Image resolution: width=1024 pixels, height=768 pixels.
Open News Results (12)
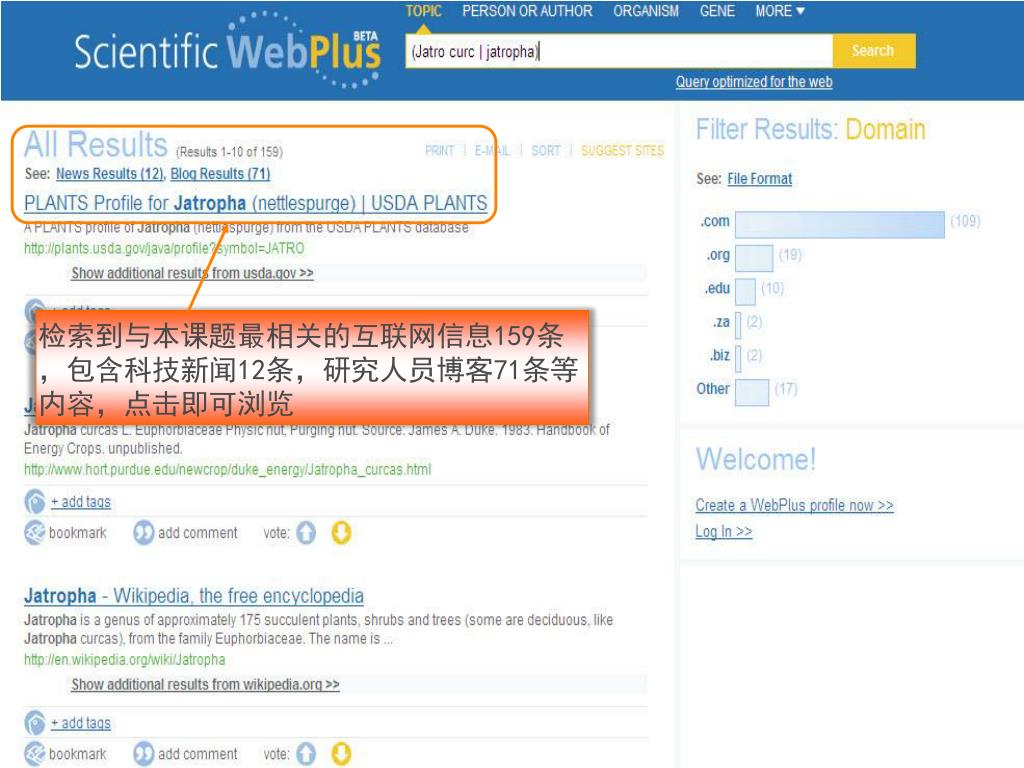coord(110,174)
